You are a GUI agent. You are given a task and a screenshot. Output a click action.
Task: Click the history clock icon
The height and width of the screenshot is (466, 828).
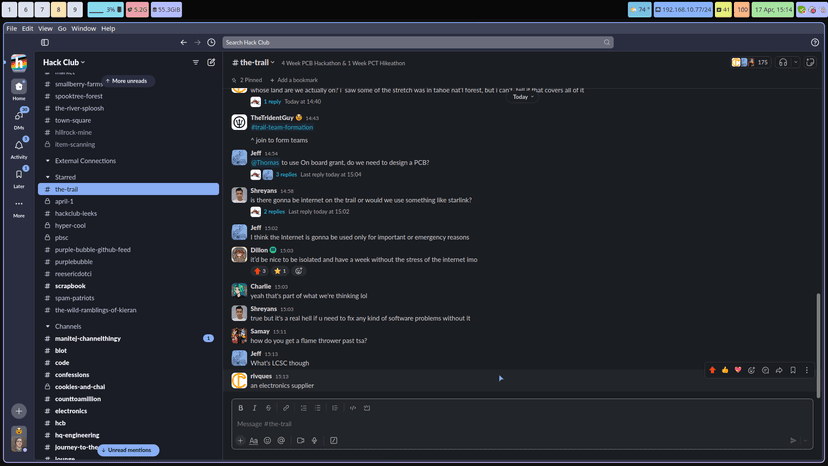click(x=211, y=42)
